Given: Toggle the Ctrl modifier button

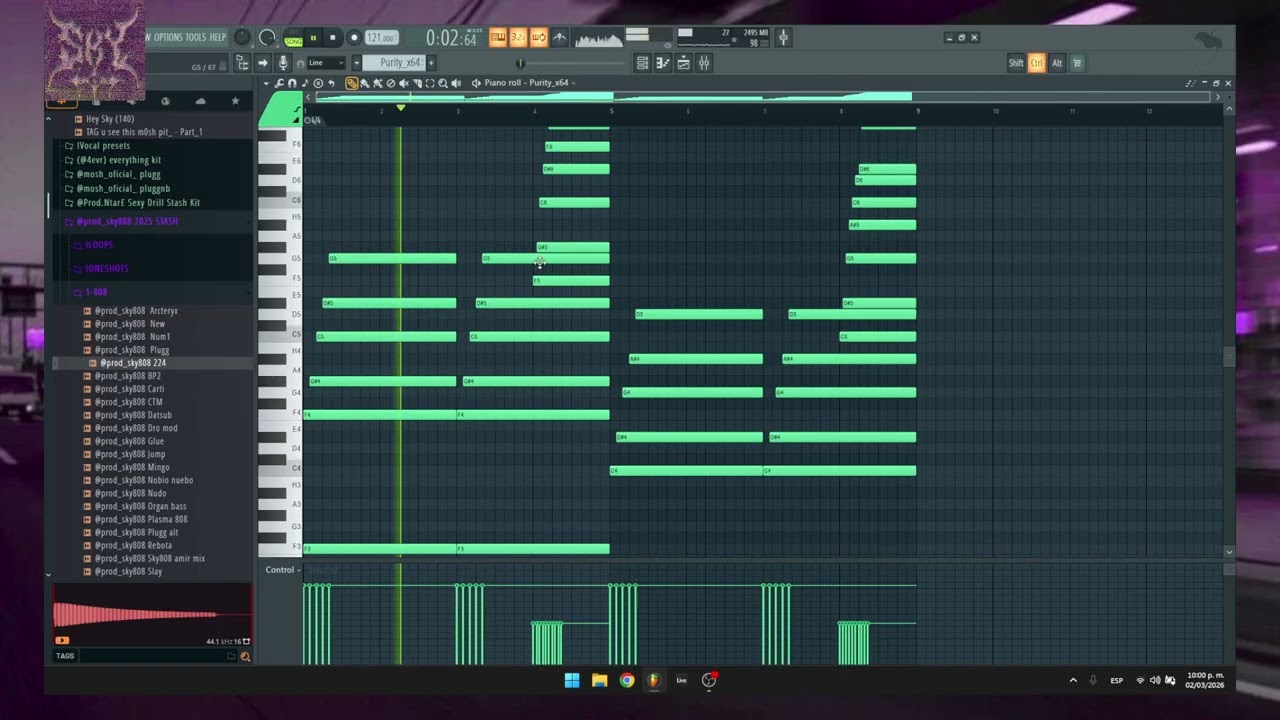Looking at the screenshot, I should [1037, 63].
